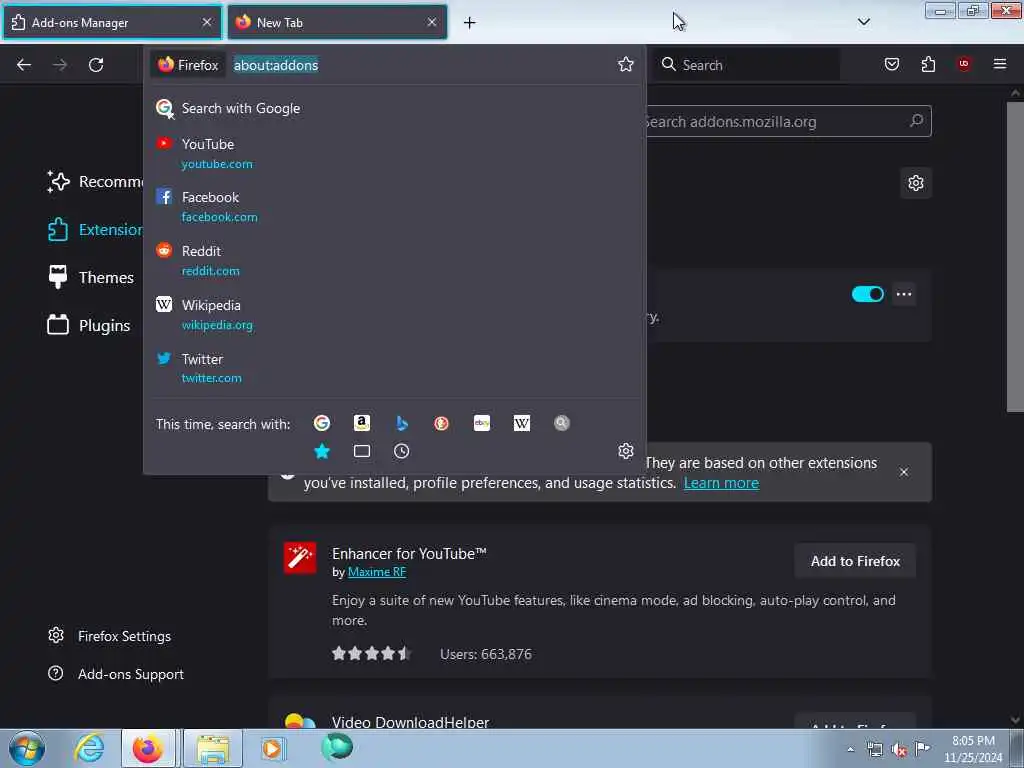Focus the toolbar Search box

(746, 65)
